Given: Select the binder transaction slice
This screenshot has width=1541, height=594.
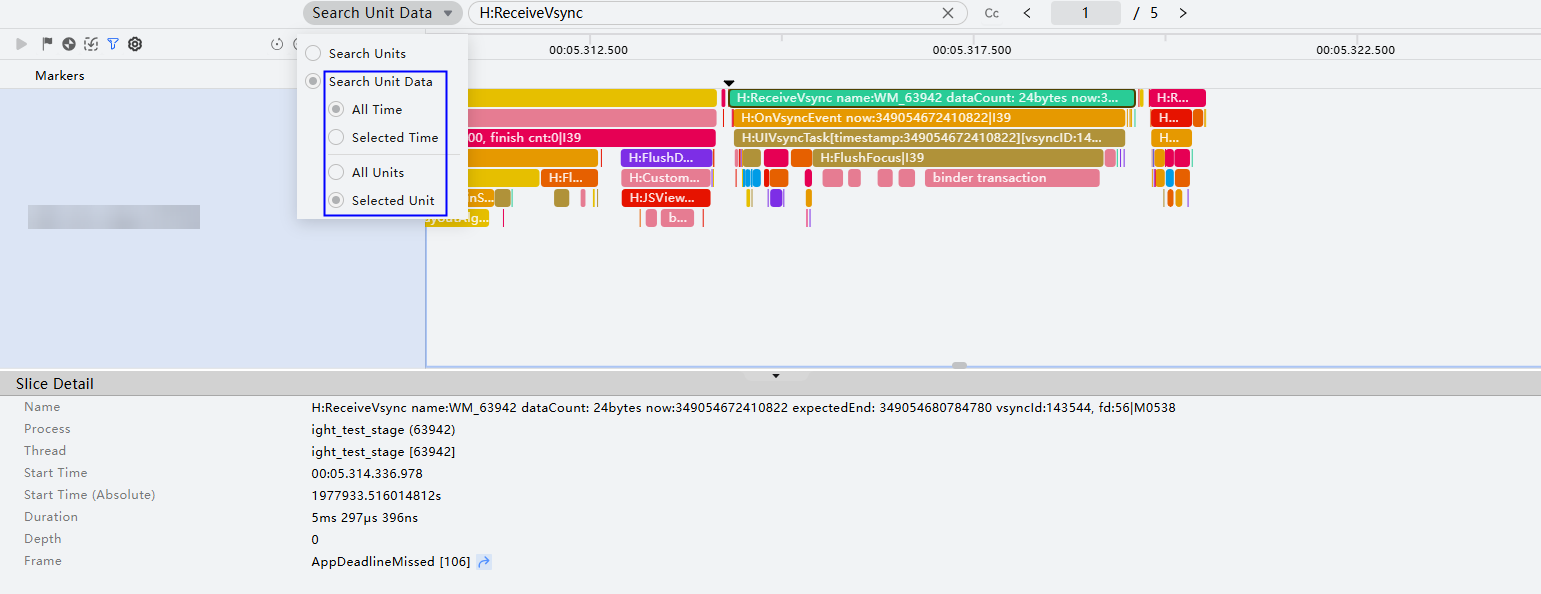Looking at the screenshot, I should click(1012, 178).
